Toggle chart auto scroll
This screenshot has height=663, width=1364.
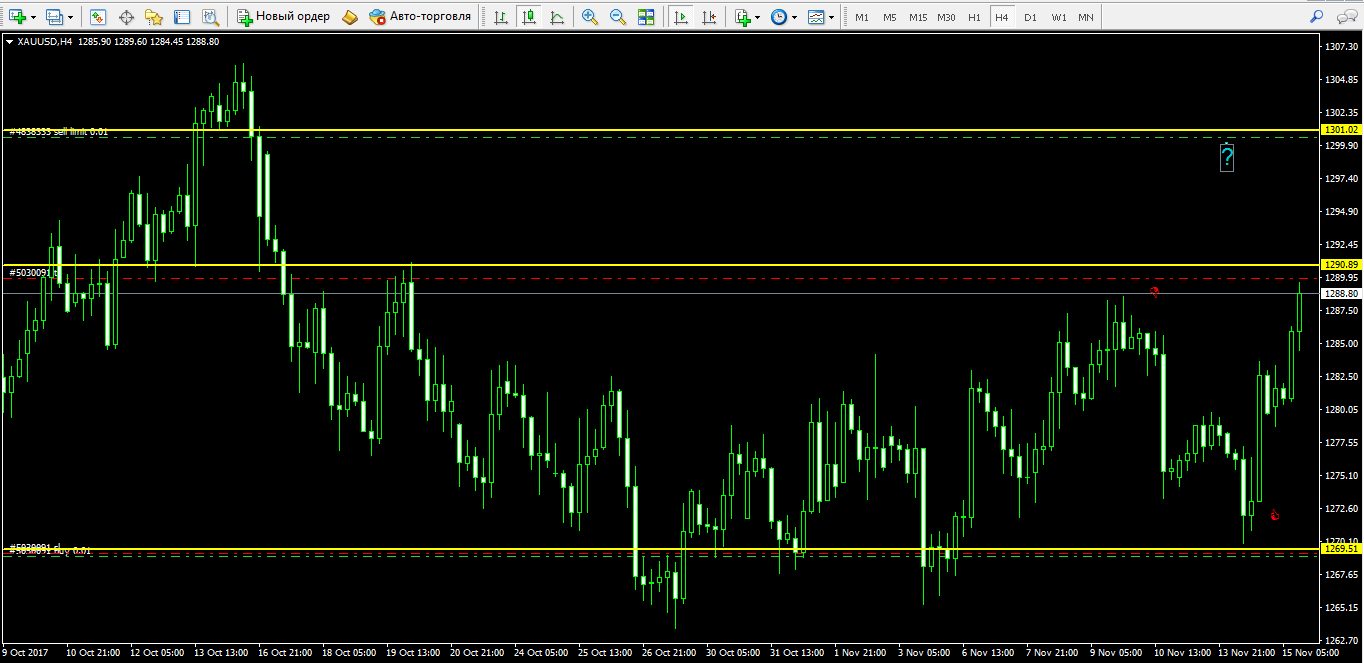tap(681, 17)
